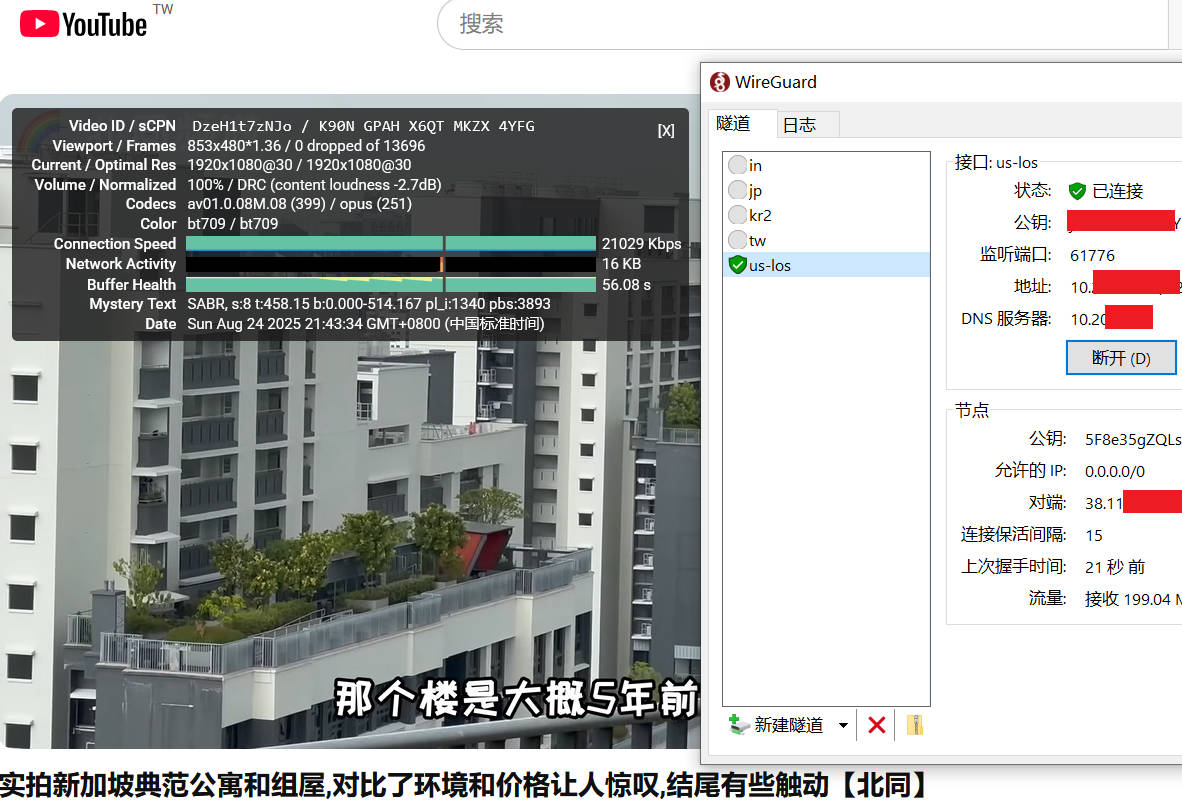Click the gray status icon beside kr2
This screenshot has height=806, width=1182.
[x=738, y=215]
